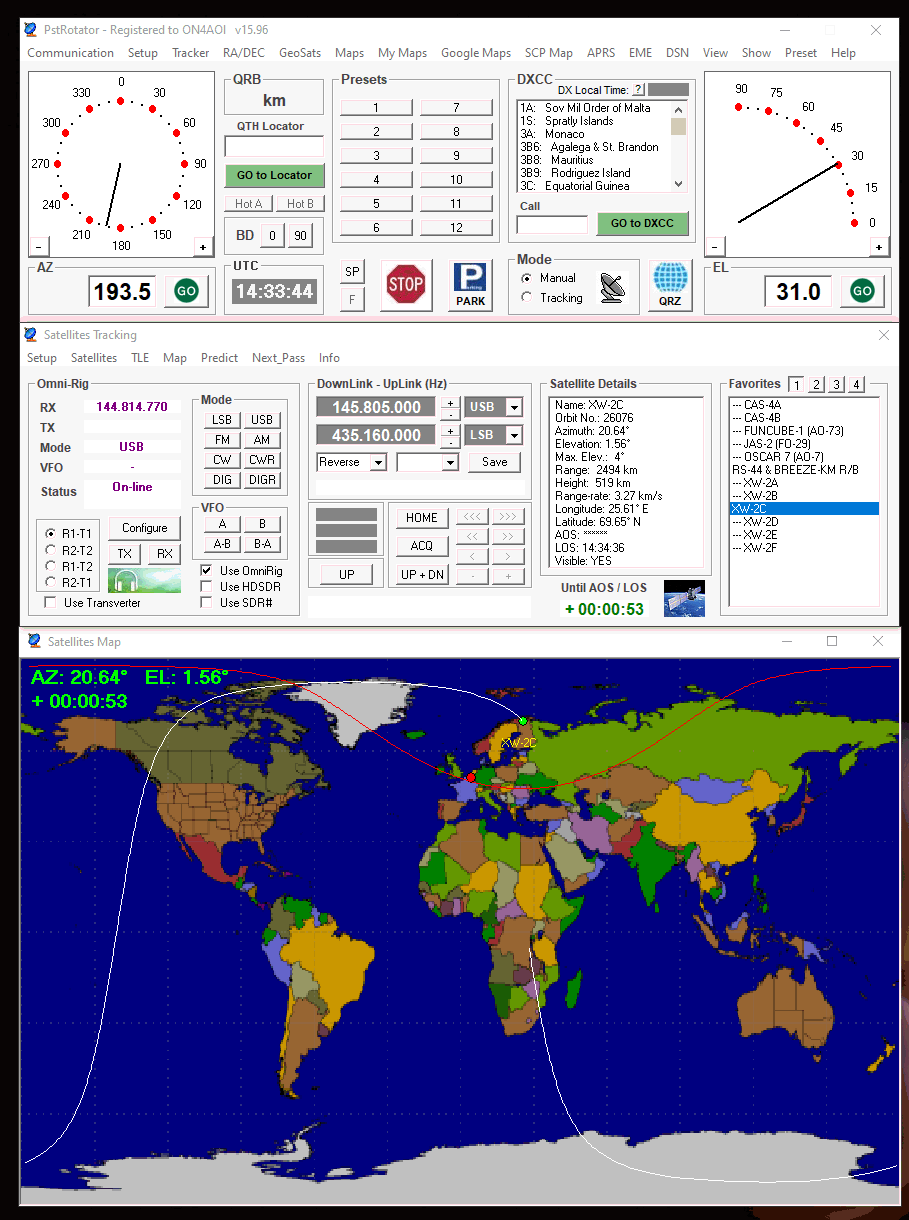Toggle Use Transverter checkbox
Image resolution: width=909 pixels, height=1220 pixels.
50,603
